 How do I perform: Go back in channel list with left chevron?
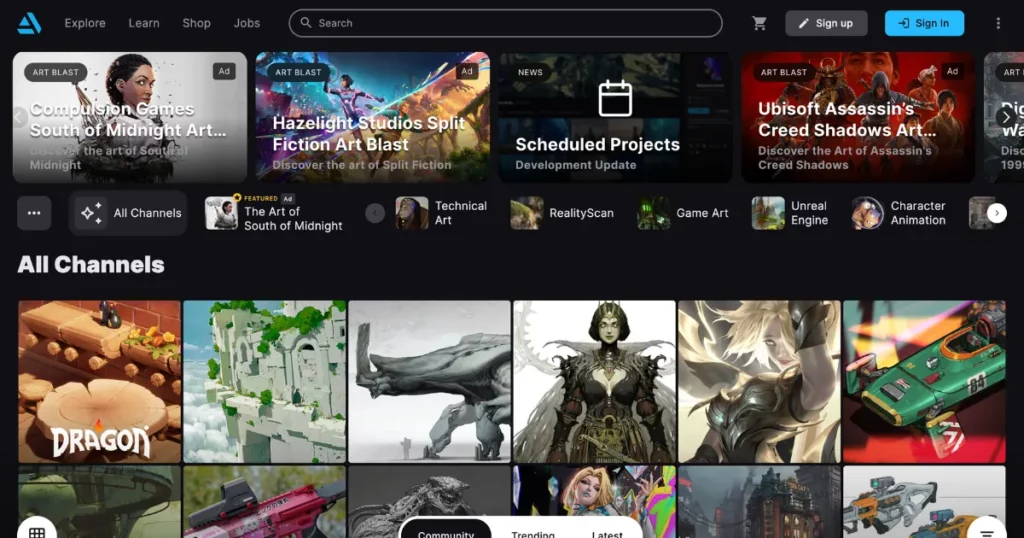[x=375, y=213]
